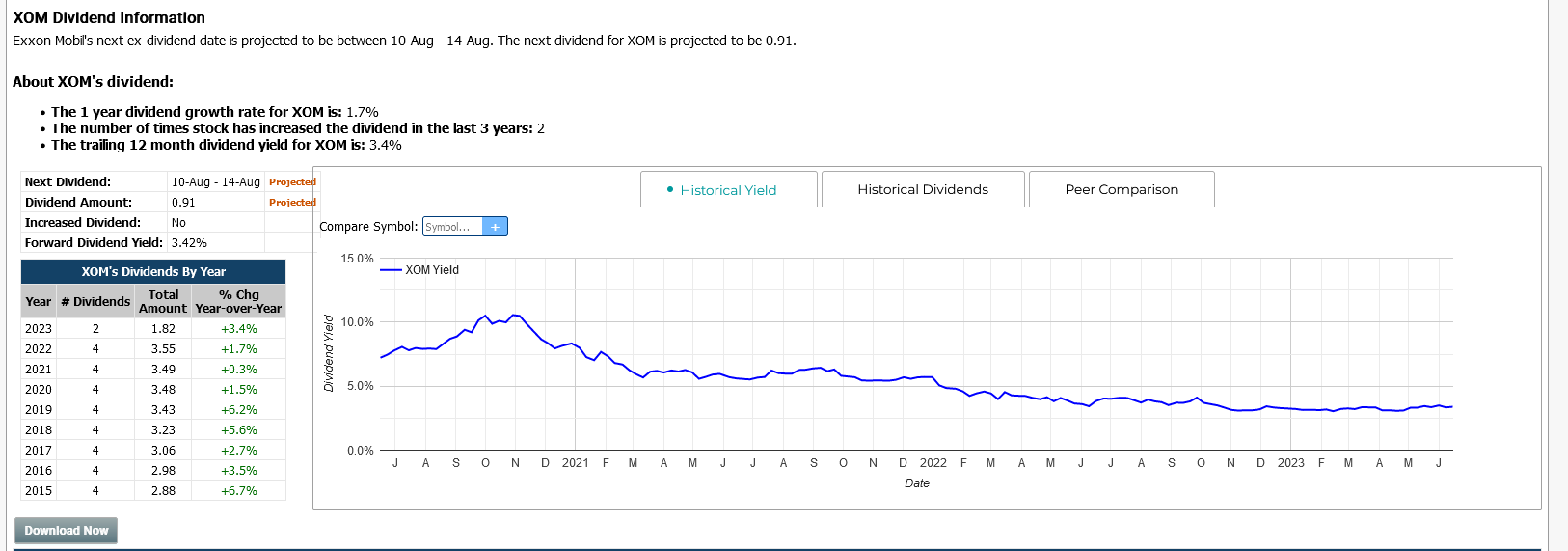This screenshot has width=1568, height=551.
Task: Click the Download Now button
Action: tap(67, 531)
